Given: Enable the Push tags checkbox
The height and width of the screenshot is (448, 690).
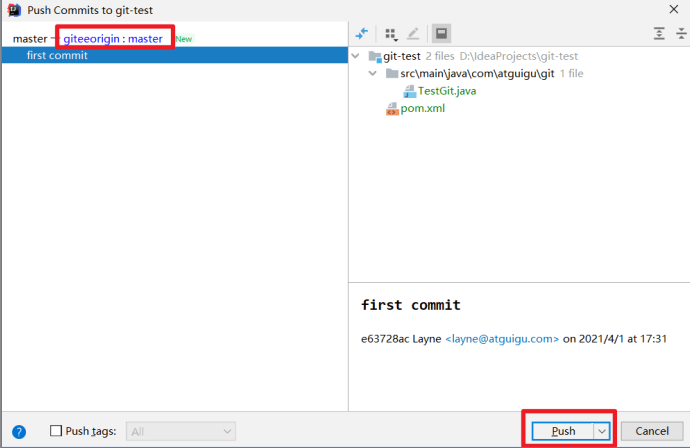Looking at the screenshot, I should tap(56, 430).
